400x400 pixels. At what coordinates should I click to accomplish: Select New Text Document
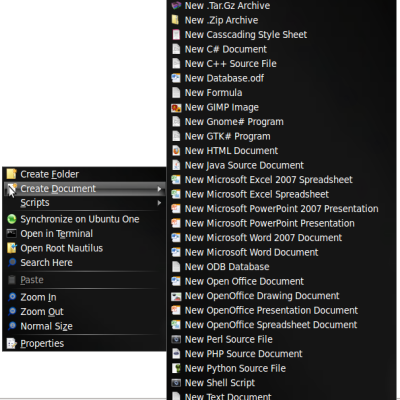[x=282, y=396]
